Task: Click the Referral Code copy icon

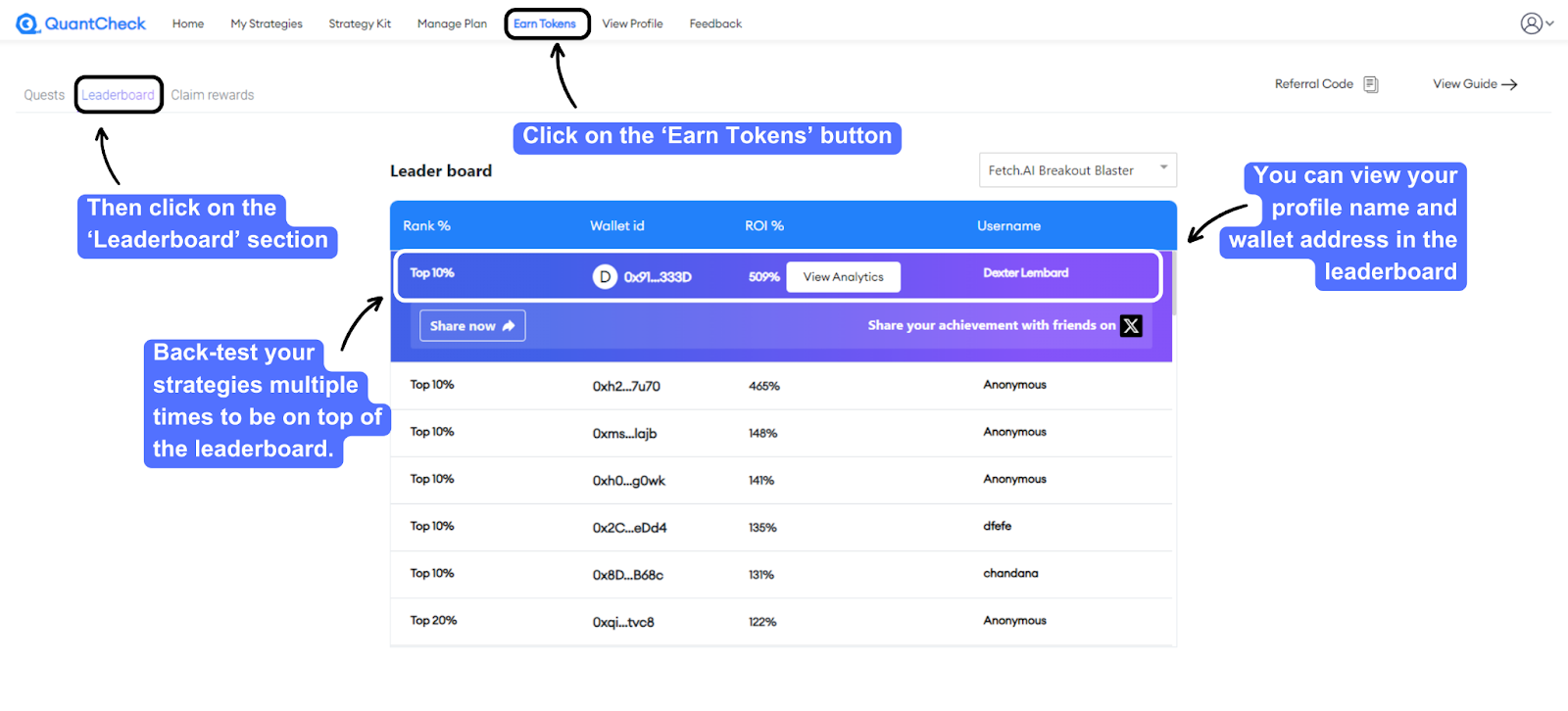Action: tap(1371, 85)
